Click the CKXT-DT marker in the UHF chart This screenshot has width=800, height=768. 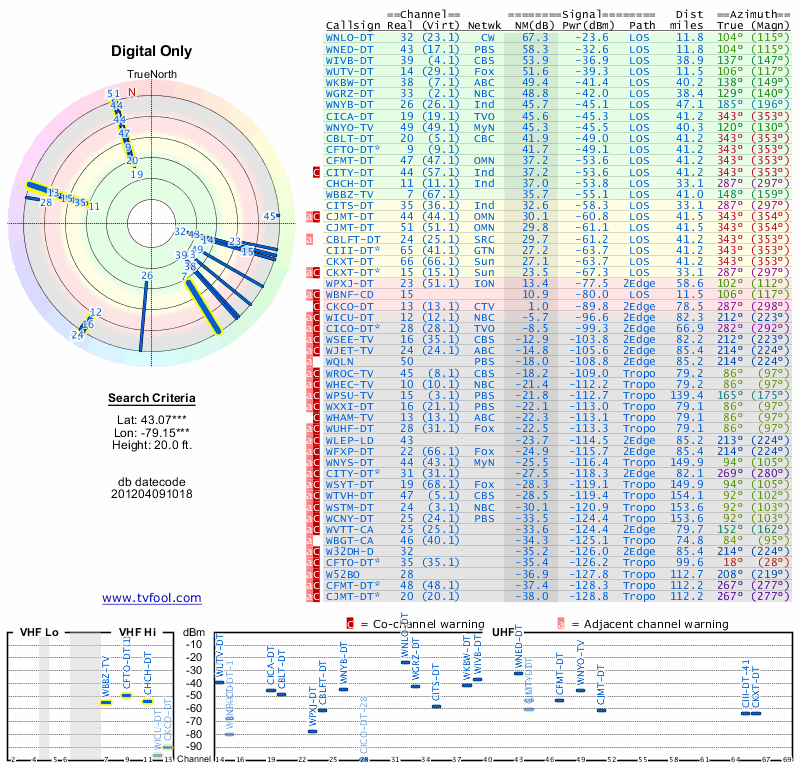756,713
